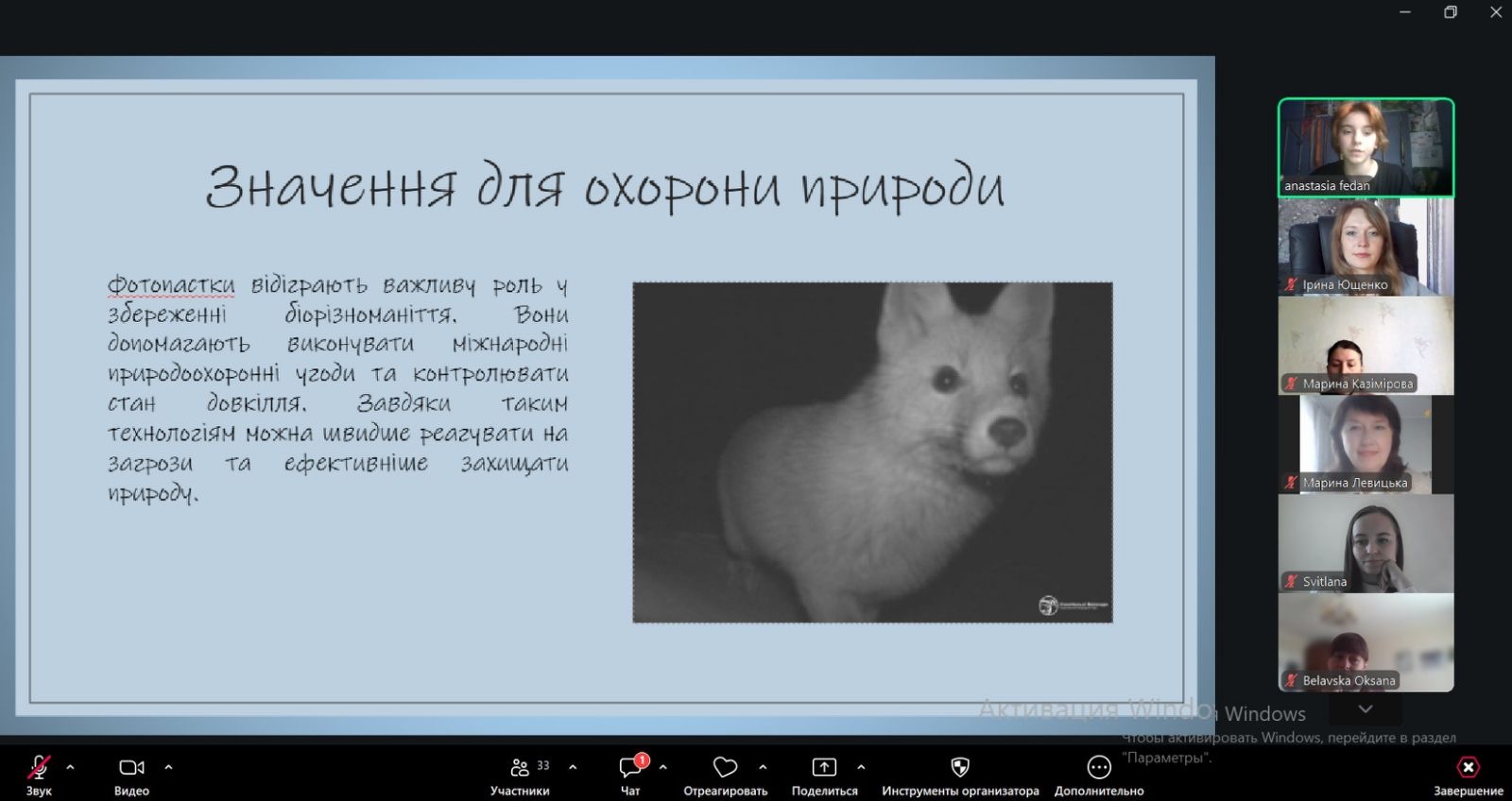Click the red Завершение end meeting button
This screenshot has height=801, width=1512.
coord(1468,768)
